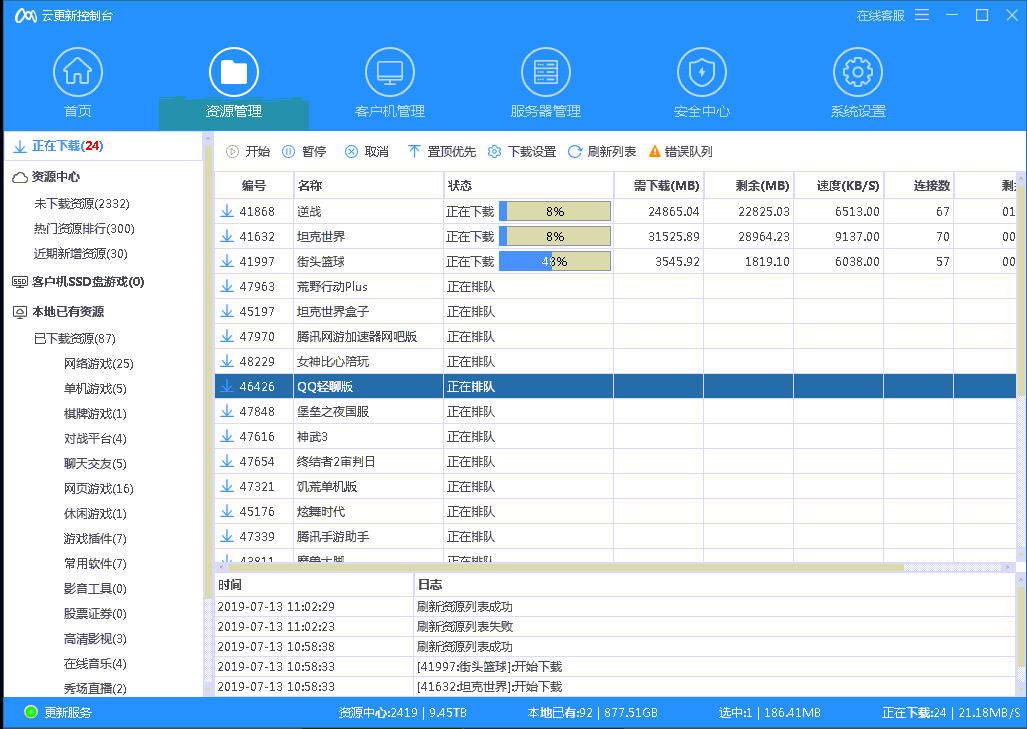The height and width of the screenshot is (729, 1027).
Task: Select 已下载资源(87) node
Action: click(x=75, y=339)
